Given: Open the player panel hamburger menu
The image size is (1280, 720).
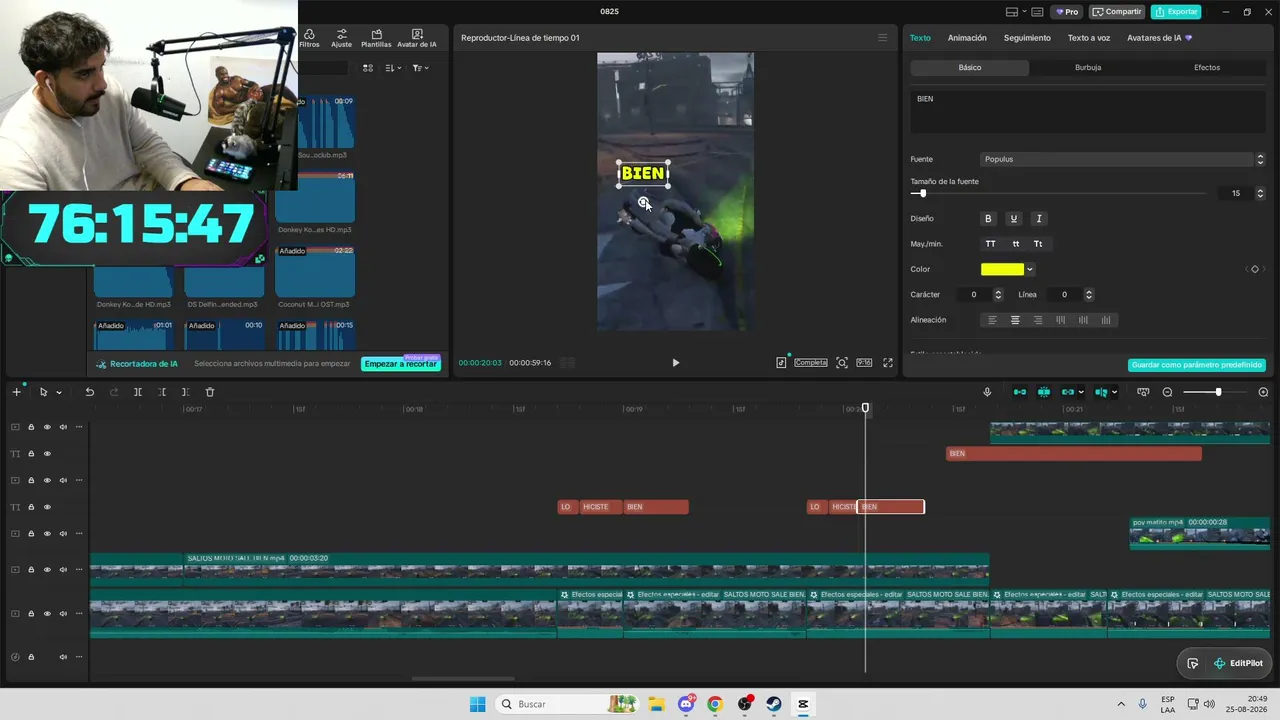Looking at the screenshot, I should pyautogui.click(x=882, y=38).
